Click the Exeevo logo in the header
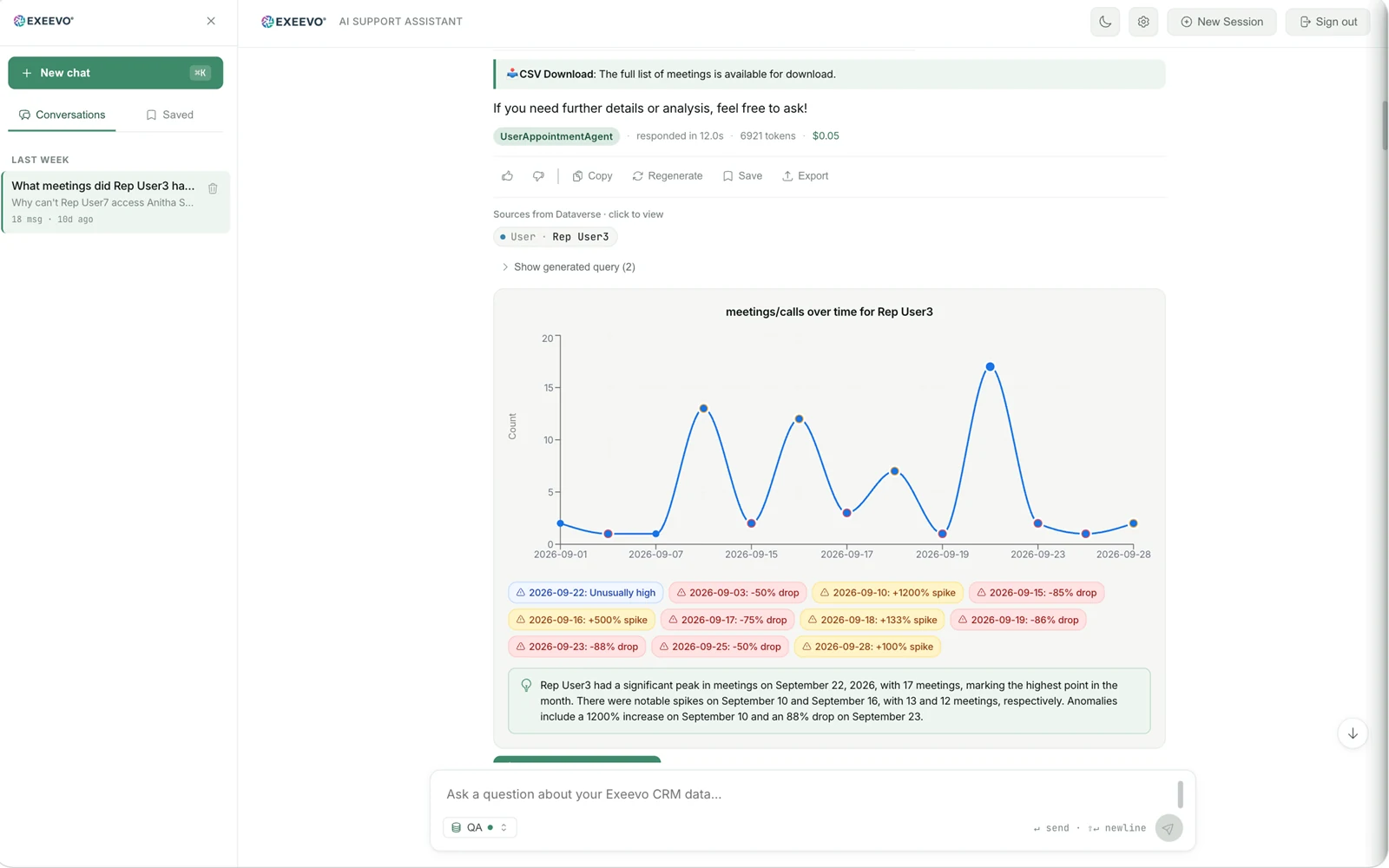The width and height of the screenshot is (1389, 868). pyautogui.click(x=293, y=22)
